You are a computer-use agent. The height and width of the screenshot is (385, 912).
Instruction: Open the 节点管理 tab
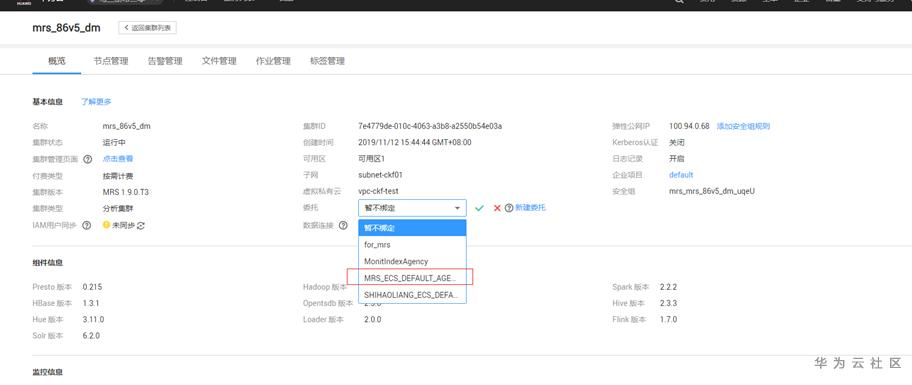[x=111, y=61]
